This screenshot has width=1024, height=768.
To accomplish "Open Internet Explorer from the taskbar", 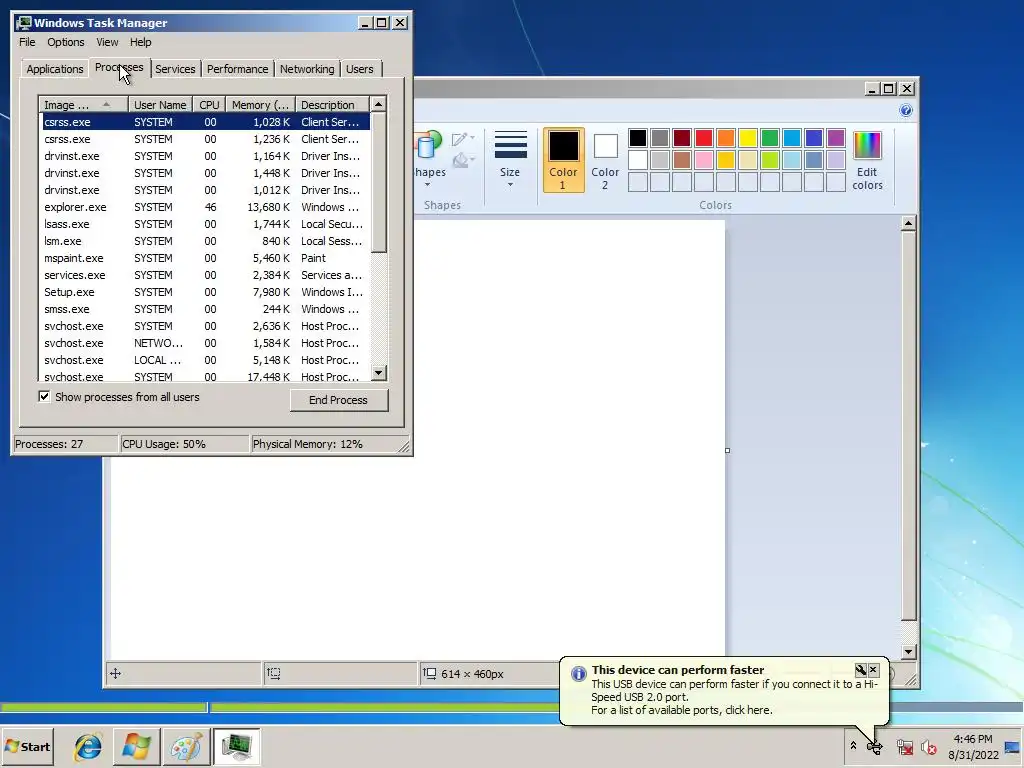I will pyautogui.click(x=88, y=746).
